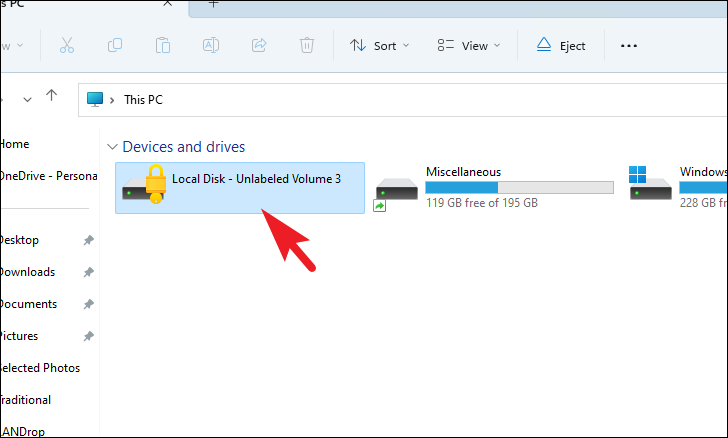This screenshot has height=438, width=728.
Task: Open OneDrive - Personal in sidebar
Action: [x=48, y=176]
